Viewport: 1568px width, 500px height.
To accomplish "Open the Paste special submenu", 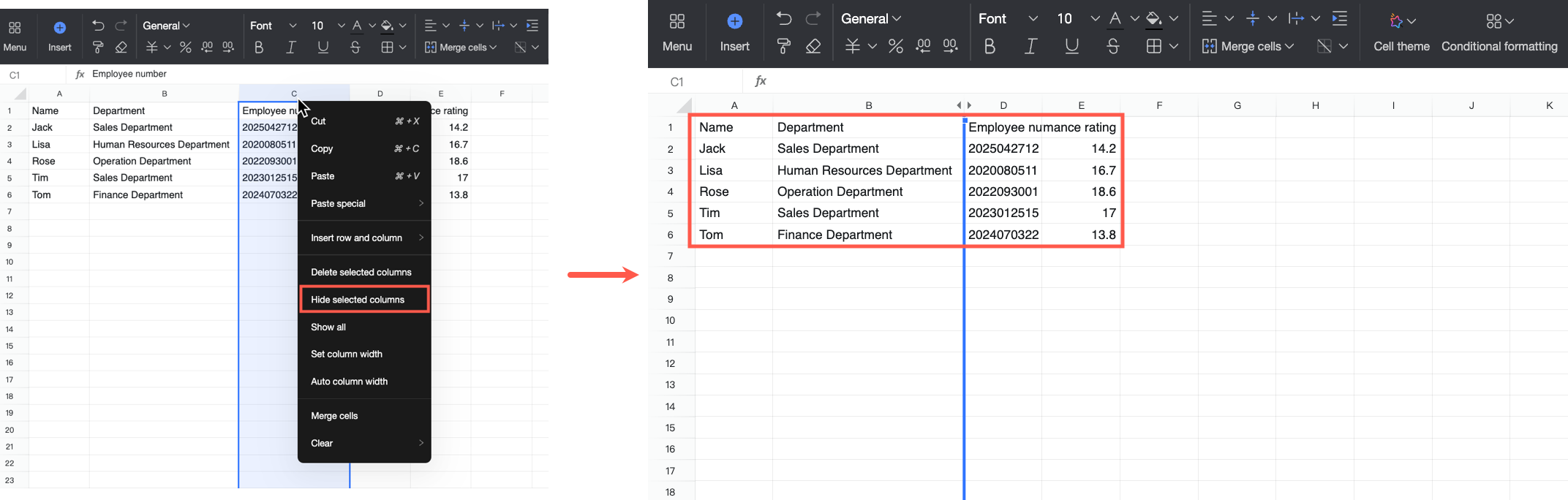I will pyautogui.click(x=364, y=203).
